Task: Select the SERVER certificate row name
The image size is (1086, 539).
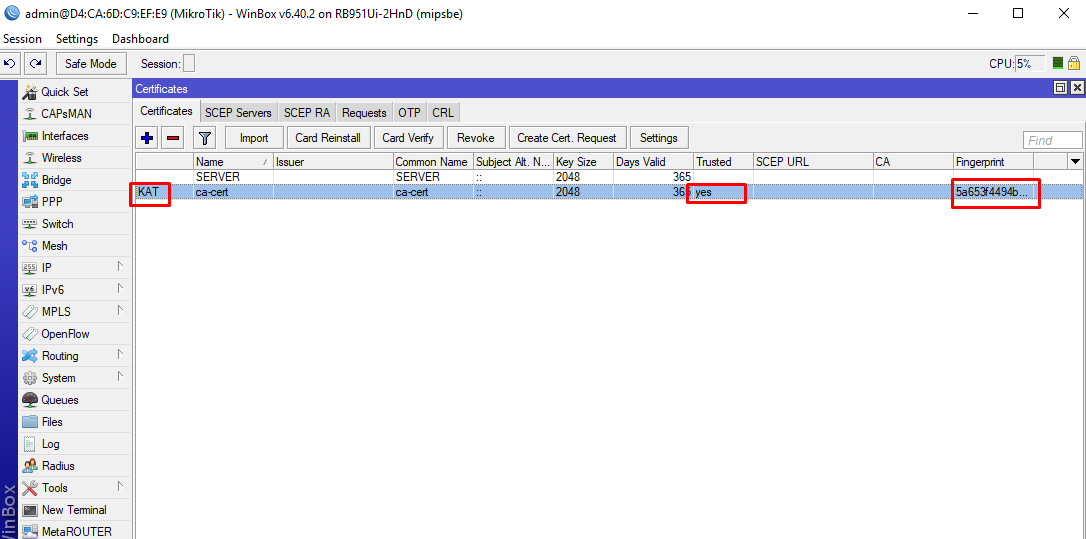Action: pos(217,177)
